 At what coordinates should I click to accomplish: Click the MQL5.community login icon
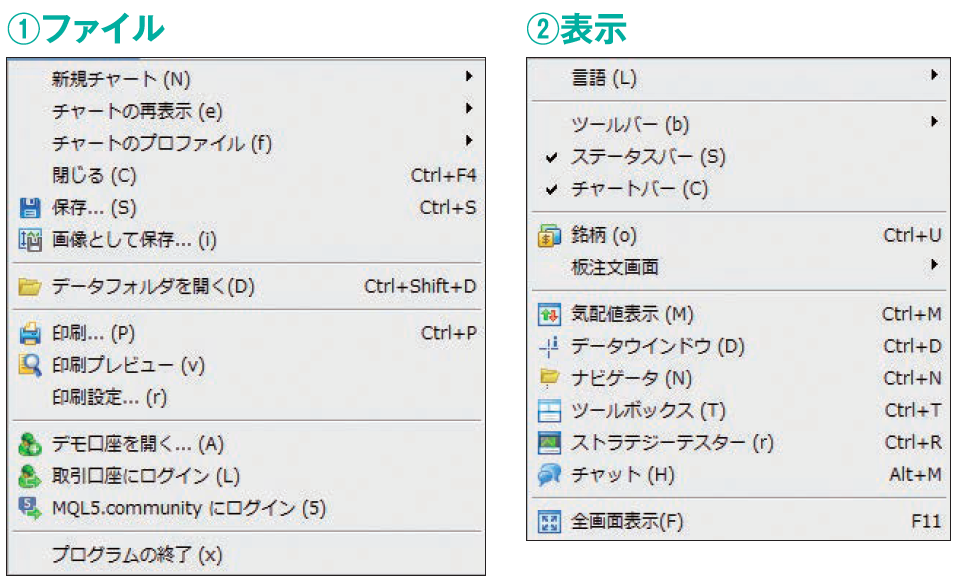click(29, 508)
